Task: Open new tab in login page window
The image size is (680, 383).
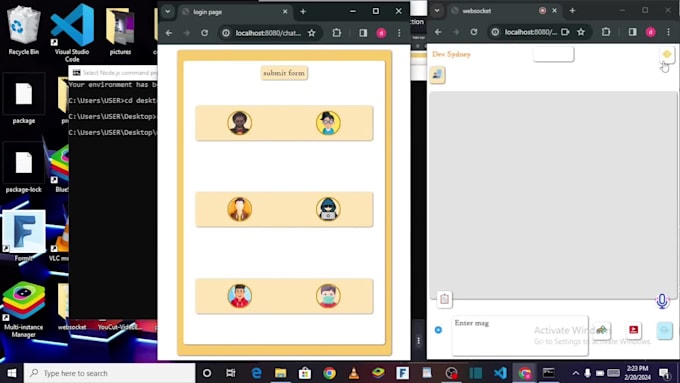Action: (x=303, y=12)
